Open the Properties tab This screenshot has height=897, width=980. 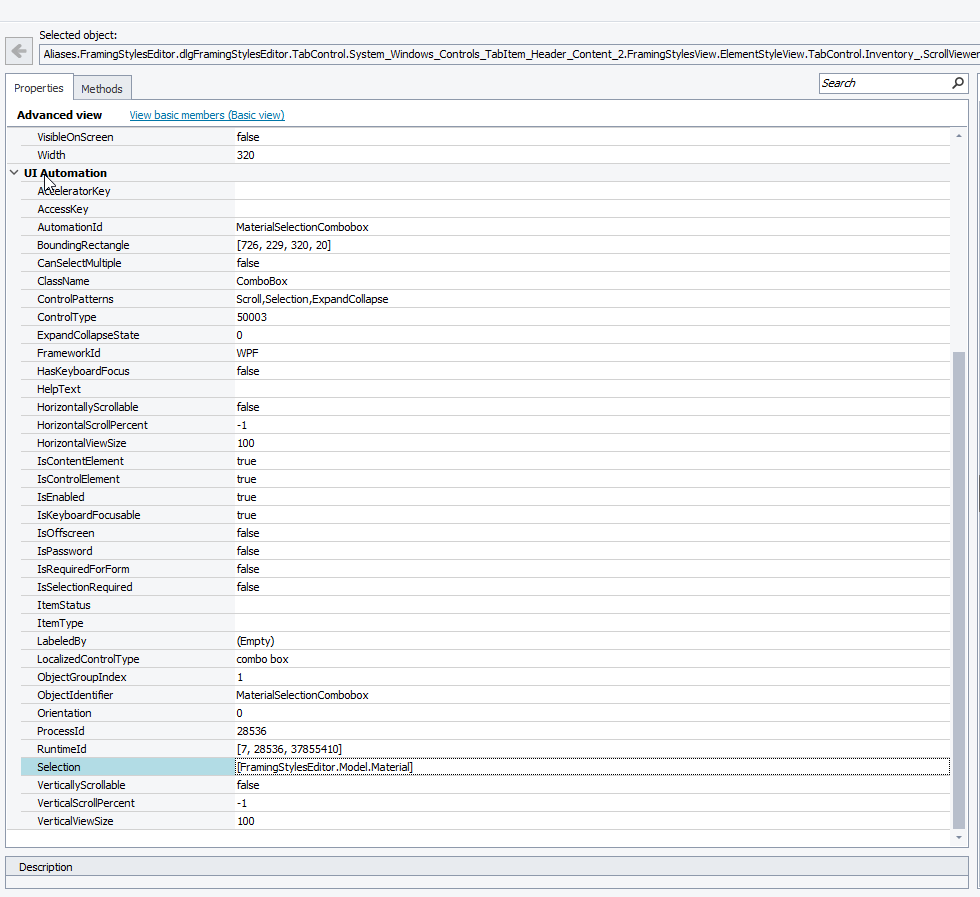click(x=39, y=88)
